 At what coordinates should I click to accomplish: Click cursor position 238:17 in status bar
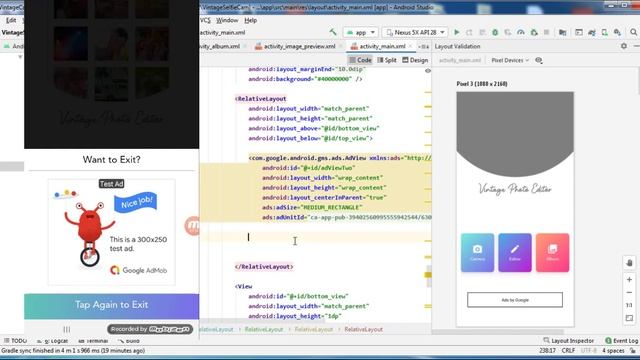[547, 350]
